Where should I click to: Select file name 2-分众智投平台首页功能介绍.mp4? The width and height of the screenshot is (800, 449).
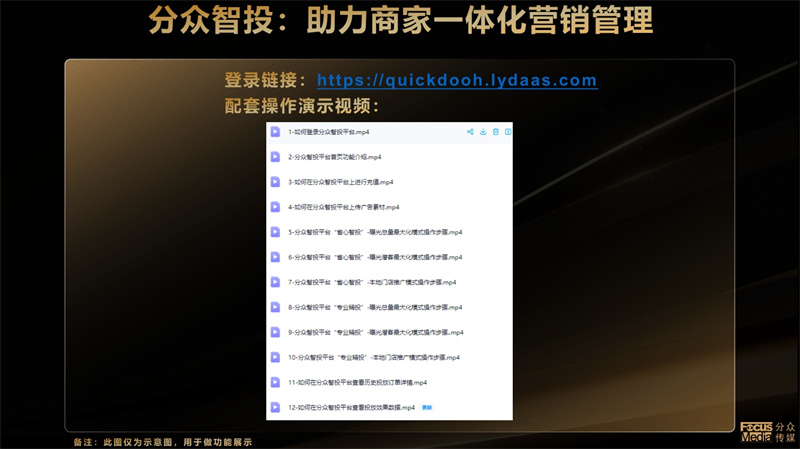tap(335, 157)
